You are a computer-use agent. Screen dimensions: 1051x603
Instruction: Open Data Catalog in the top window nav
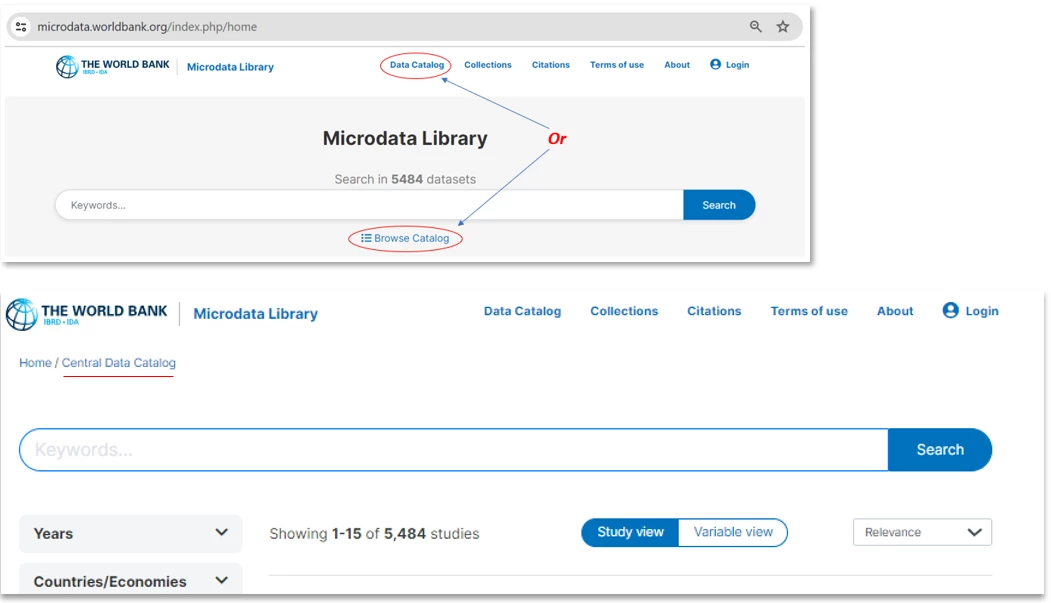(x=417, y=65)
